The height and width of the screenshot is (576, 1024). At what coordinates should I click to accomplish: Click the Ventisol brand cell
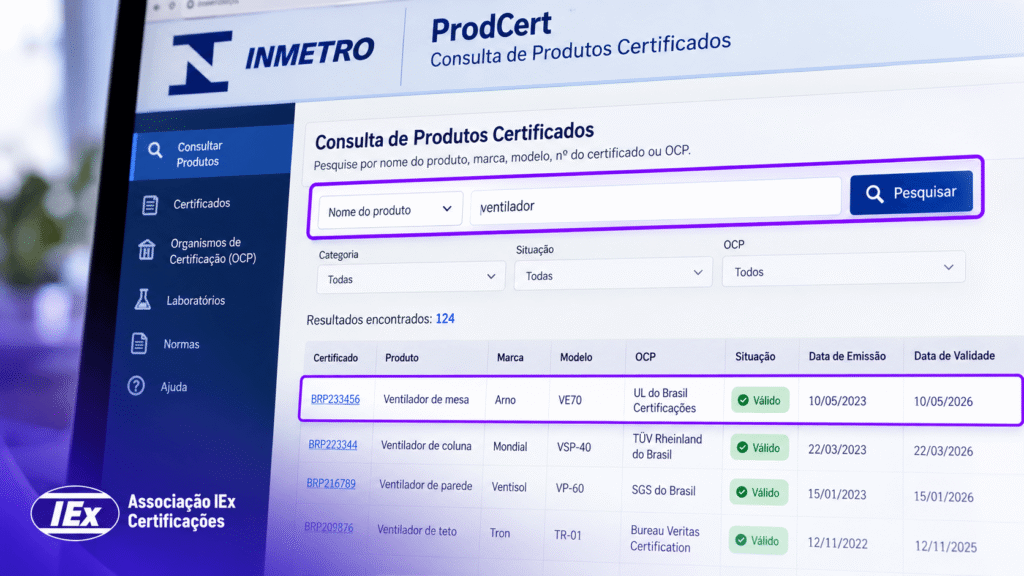509,487
